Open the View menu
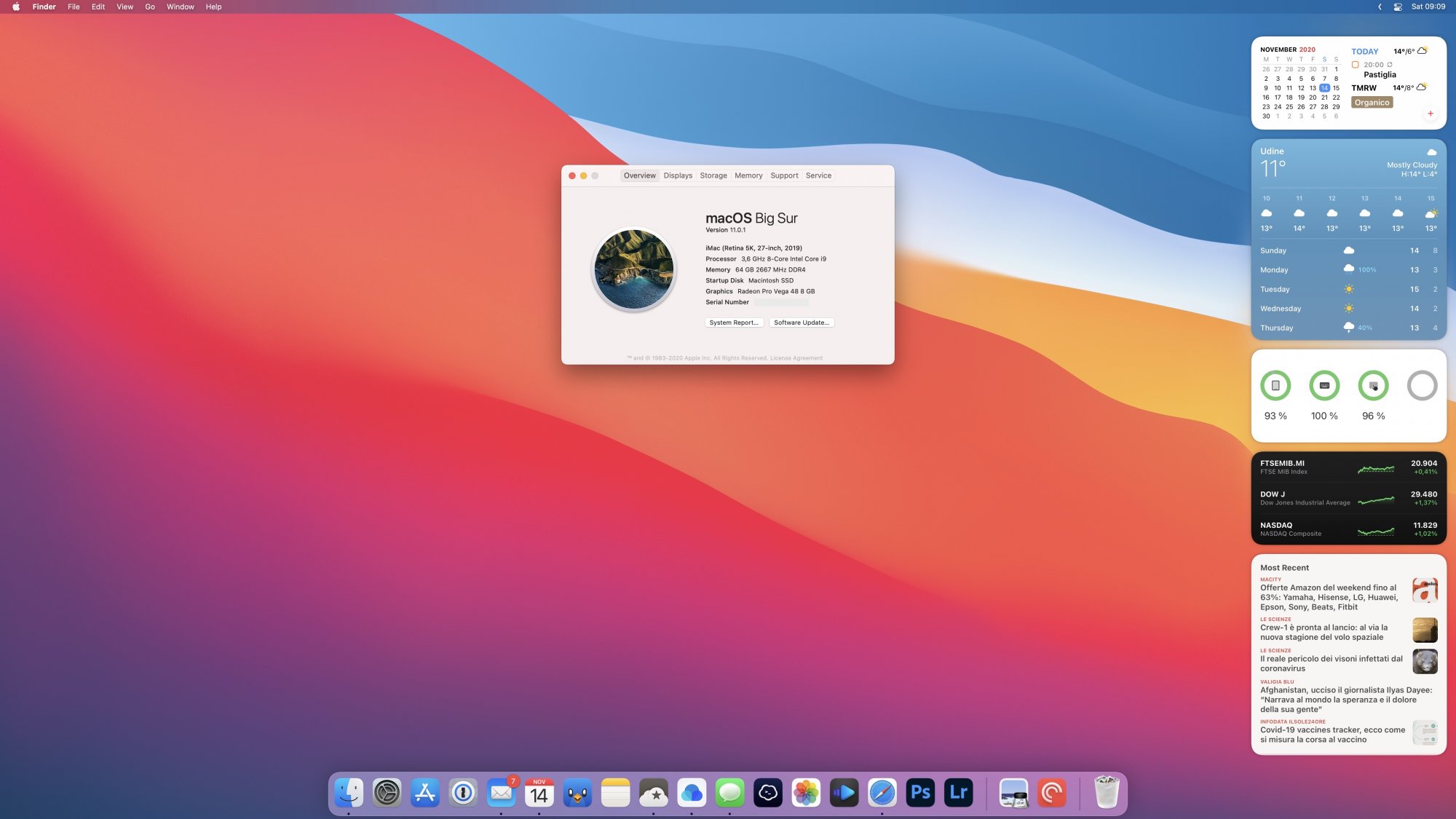The width and height of the screenshot is (1456, 819). 125,7
